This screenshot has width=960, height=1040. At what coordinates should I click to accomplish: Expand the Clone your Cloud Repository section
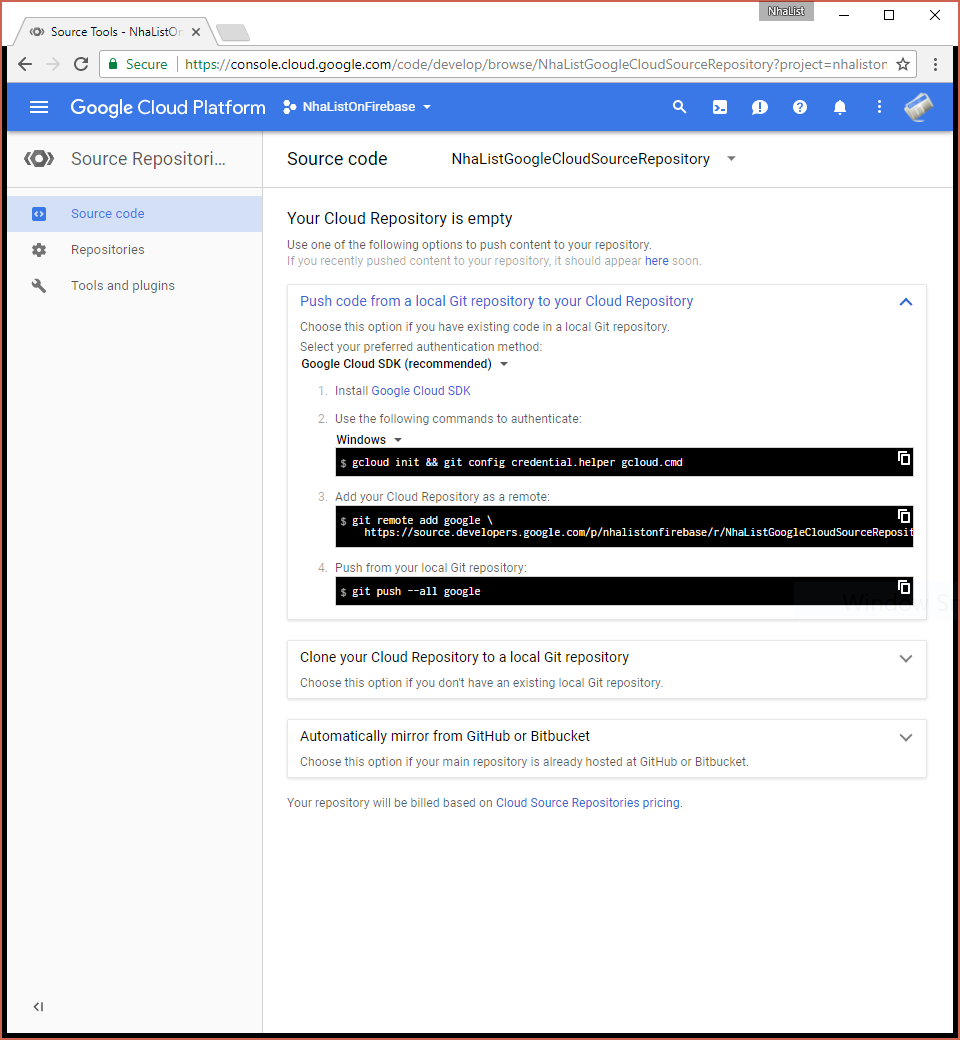click(906, 659)
